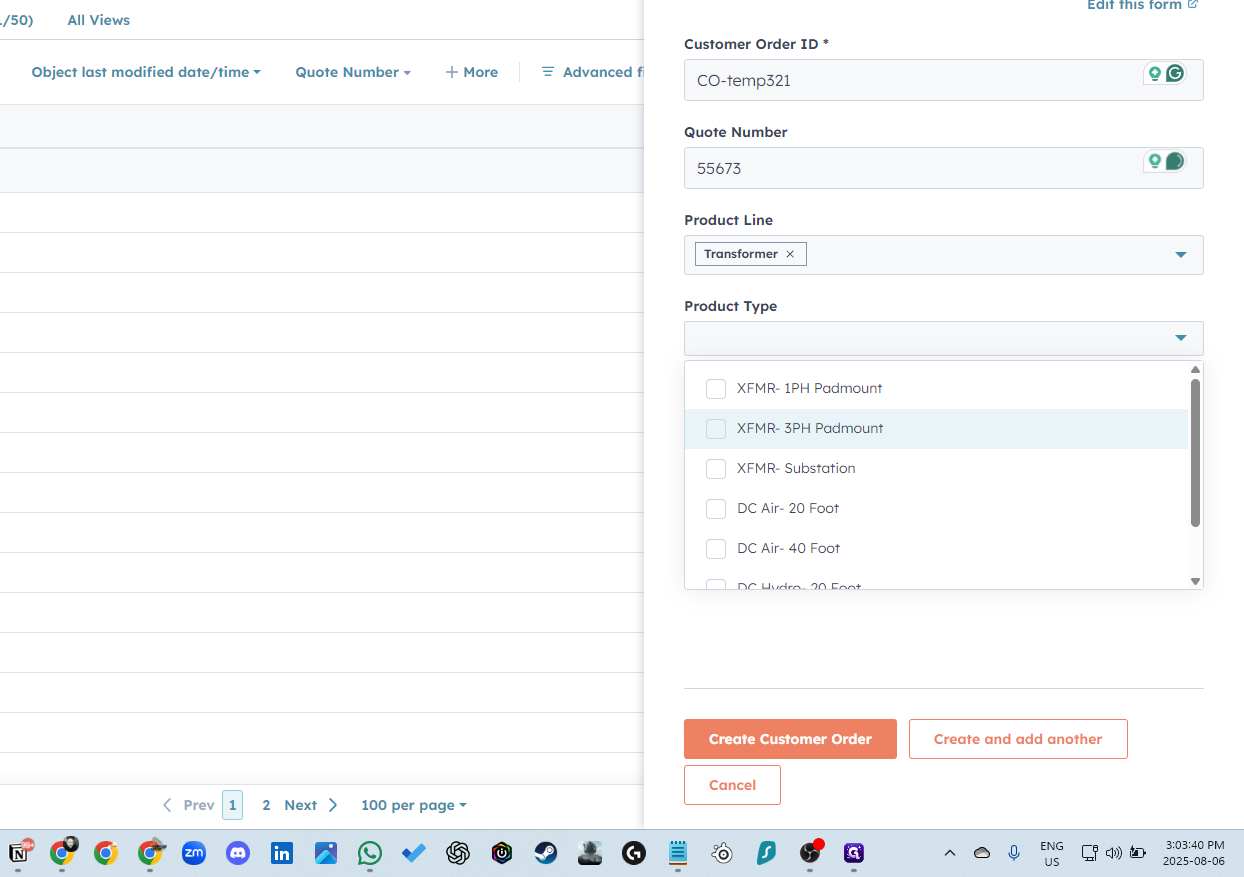Switch to the All Views tab

click(99, 20)
